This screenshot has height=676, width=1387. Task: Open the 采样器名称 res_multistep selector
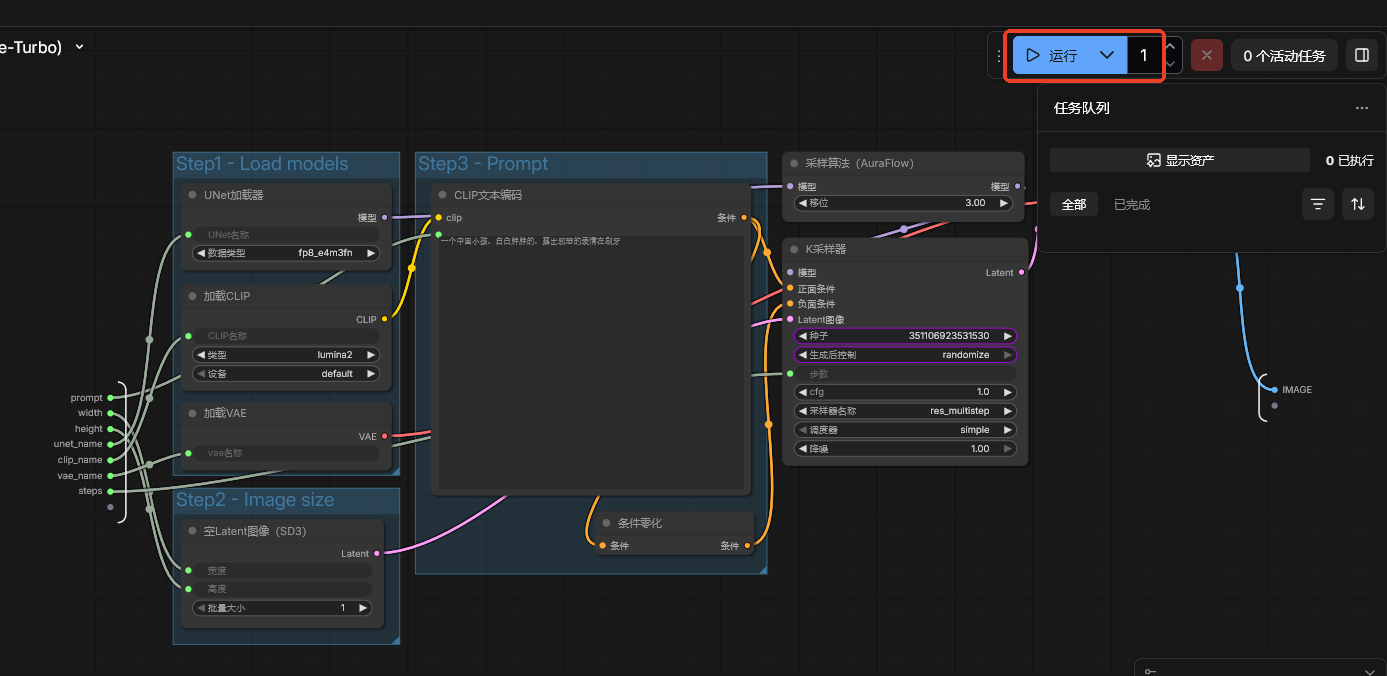pyautogui.click(x=905, y=411)
